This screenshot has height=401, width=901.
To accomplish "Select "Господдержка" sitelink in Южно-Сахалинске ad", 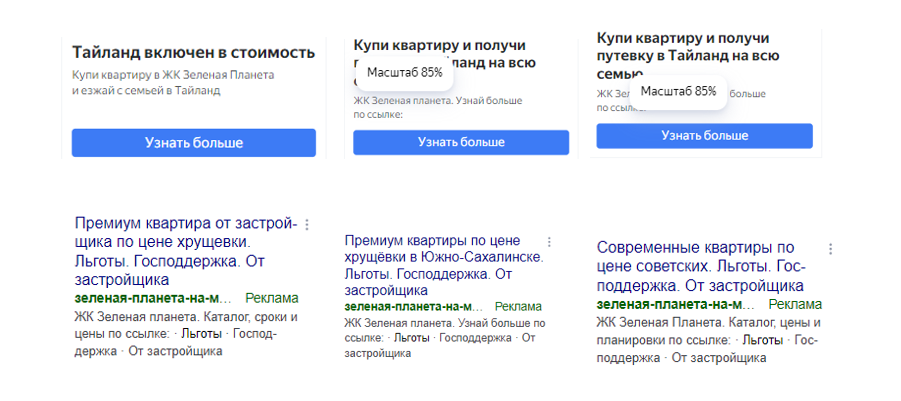I will point(476,339).
